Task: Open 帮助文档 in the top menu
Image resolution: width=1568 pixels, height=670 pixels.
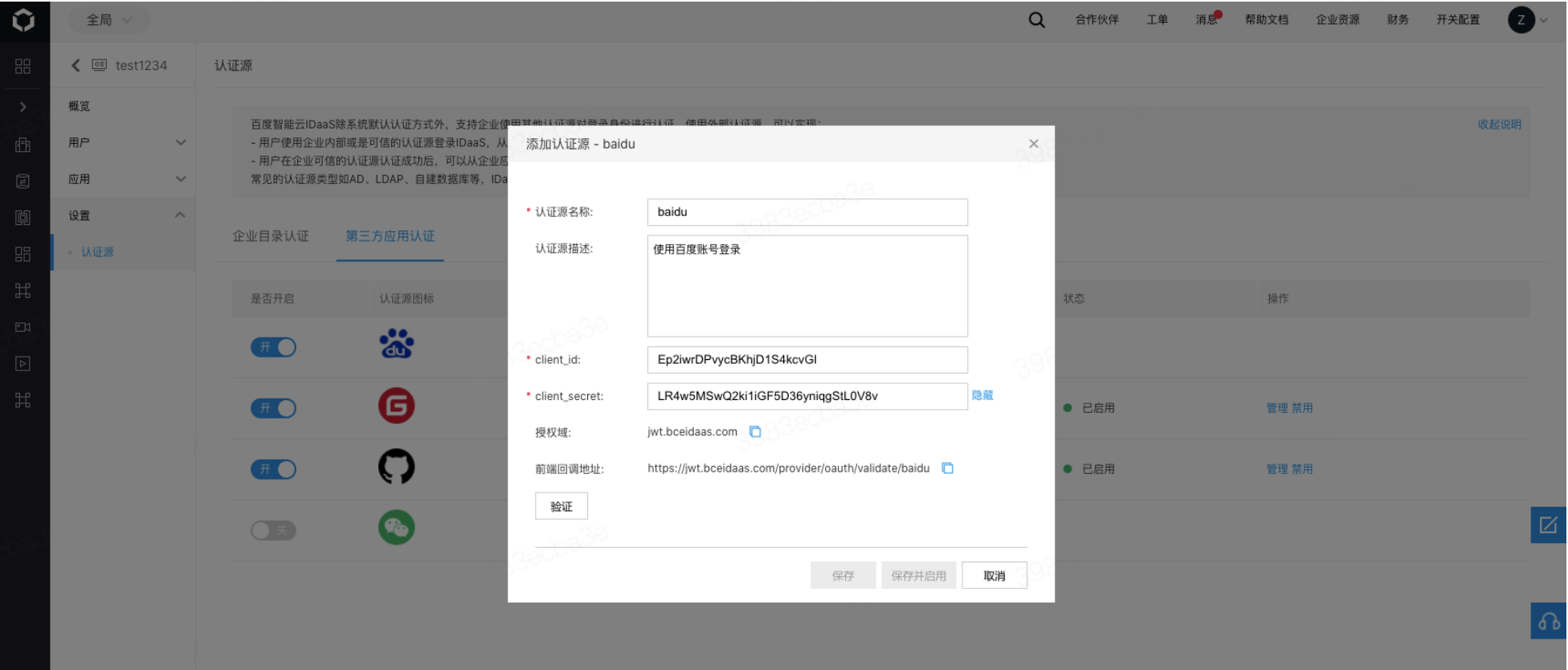Action: point(1267,20)
